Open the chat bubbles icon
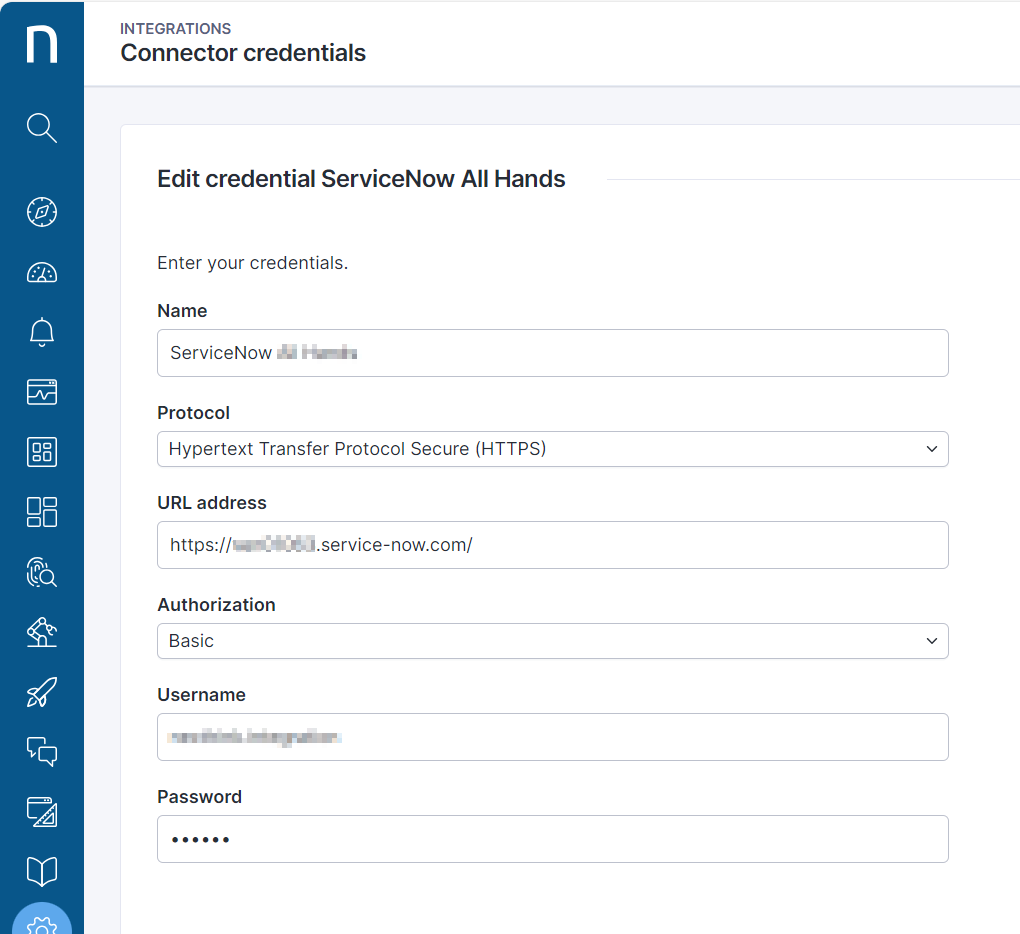Viewport: 1020px width, 934px height. click(x=42, y=752)
